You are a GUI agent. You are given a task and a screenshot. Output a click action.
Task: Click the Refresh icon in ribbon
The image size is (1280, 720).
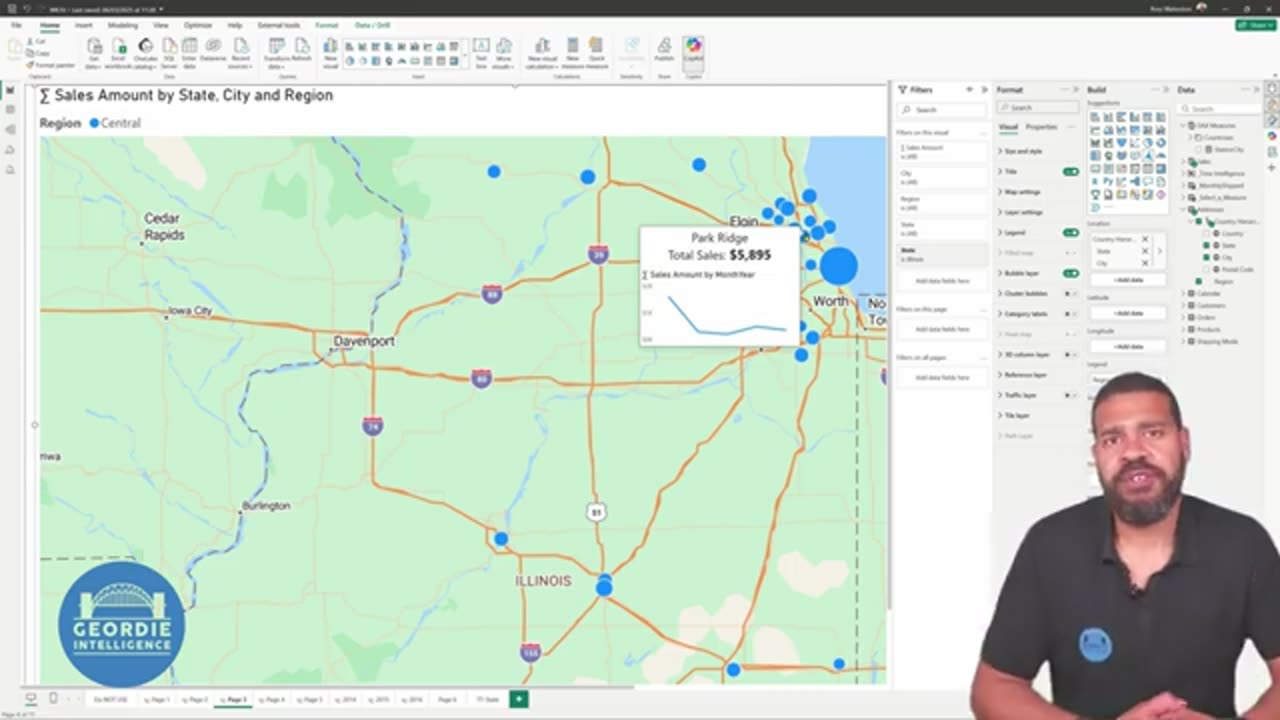[302, 50]
